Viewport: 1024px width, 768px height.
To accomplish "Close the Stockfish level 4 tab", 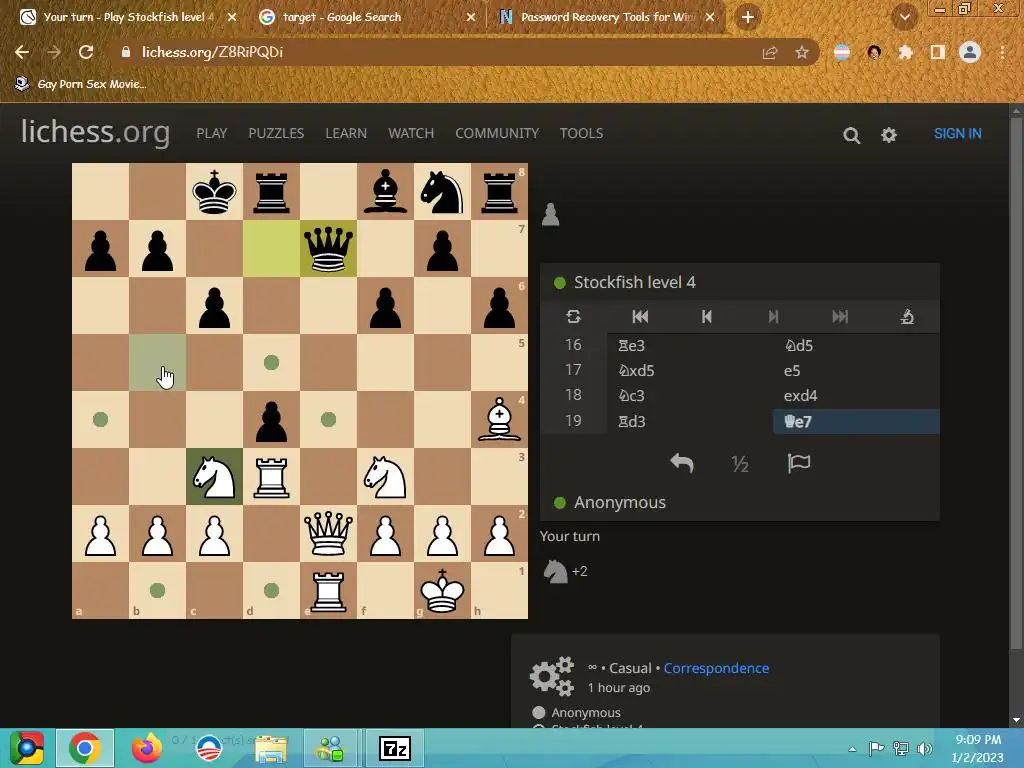I will point(232,17).
